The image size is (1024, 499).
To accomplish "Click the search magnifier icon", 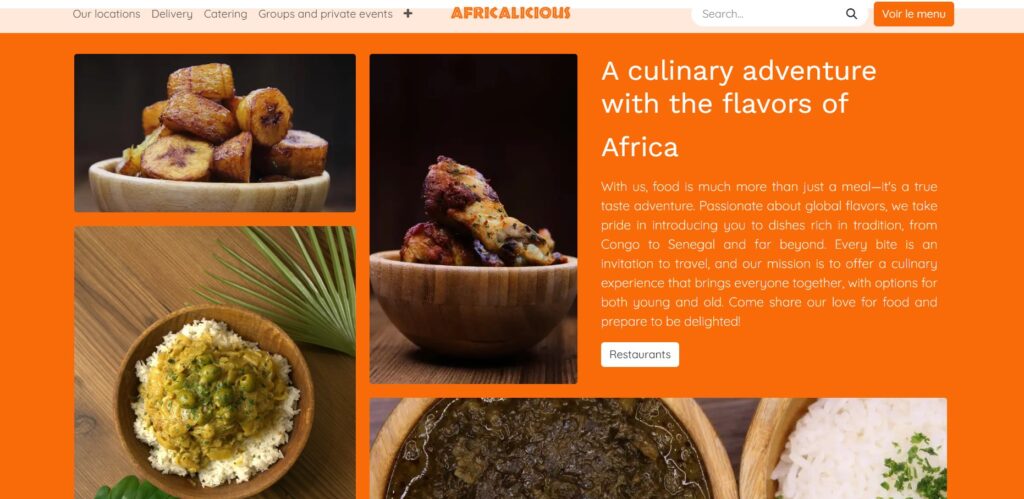I will pos(851,14).
